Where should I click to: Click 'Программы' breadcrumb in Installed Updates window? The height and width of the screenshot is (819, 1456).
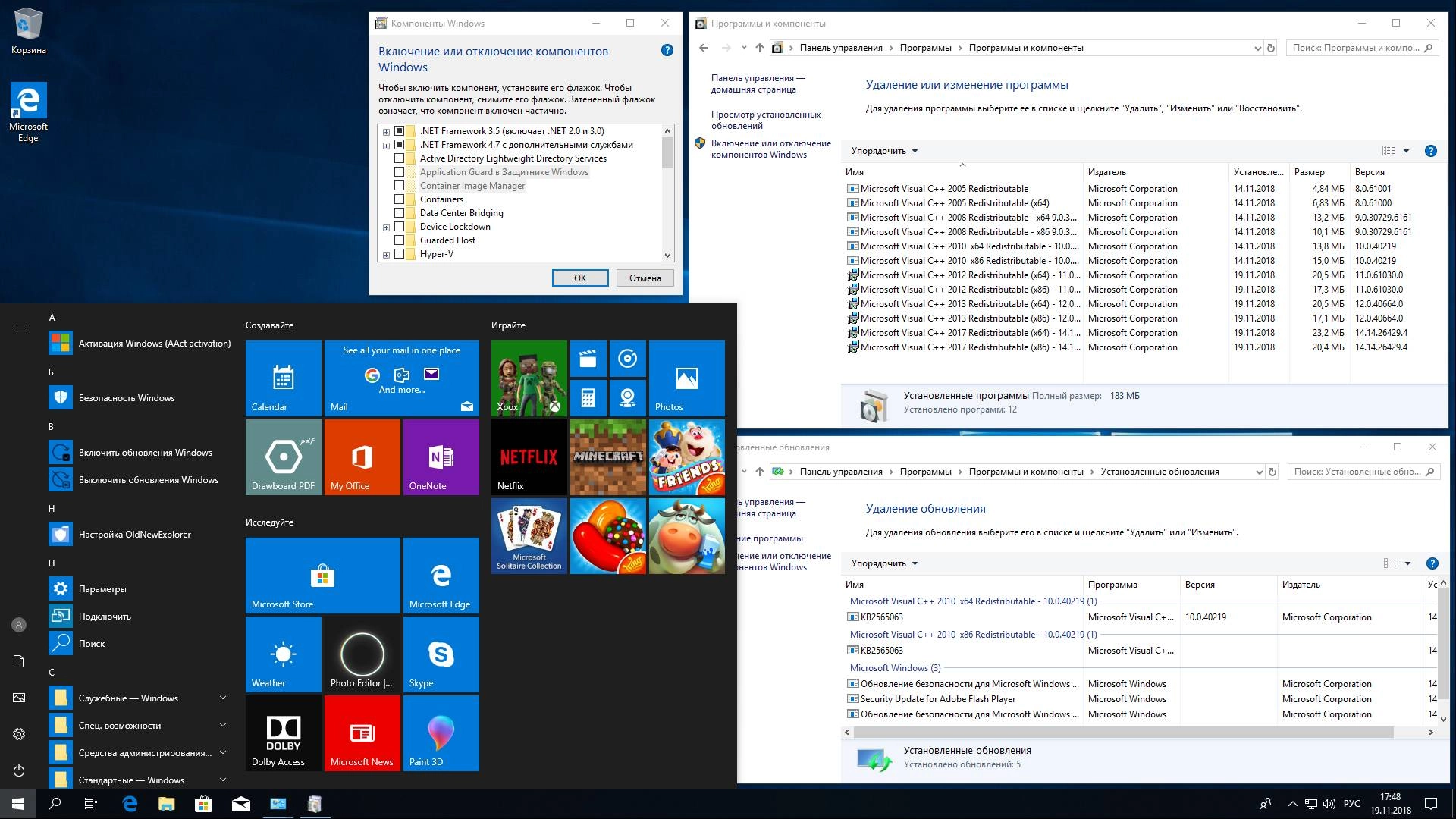(925, 472)
